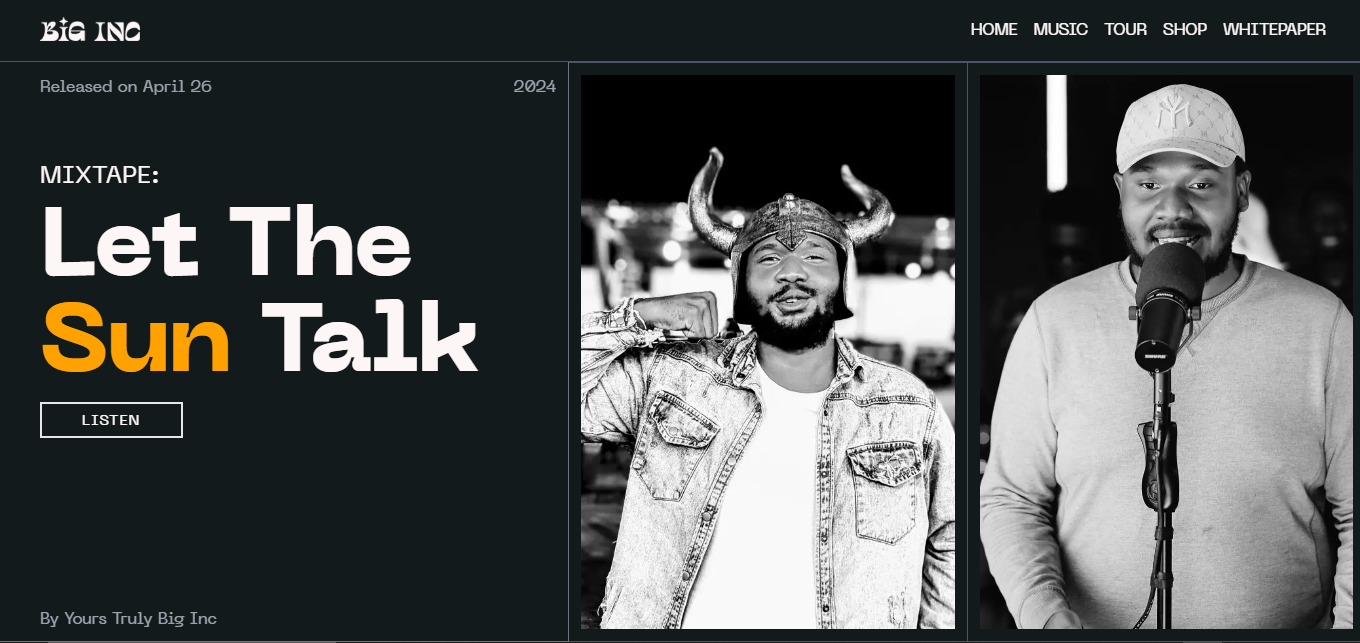Click the LISTEN button

tap(111, 420)
